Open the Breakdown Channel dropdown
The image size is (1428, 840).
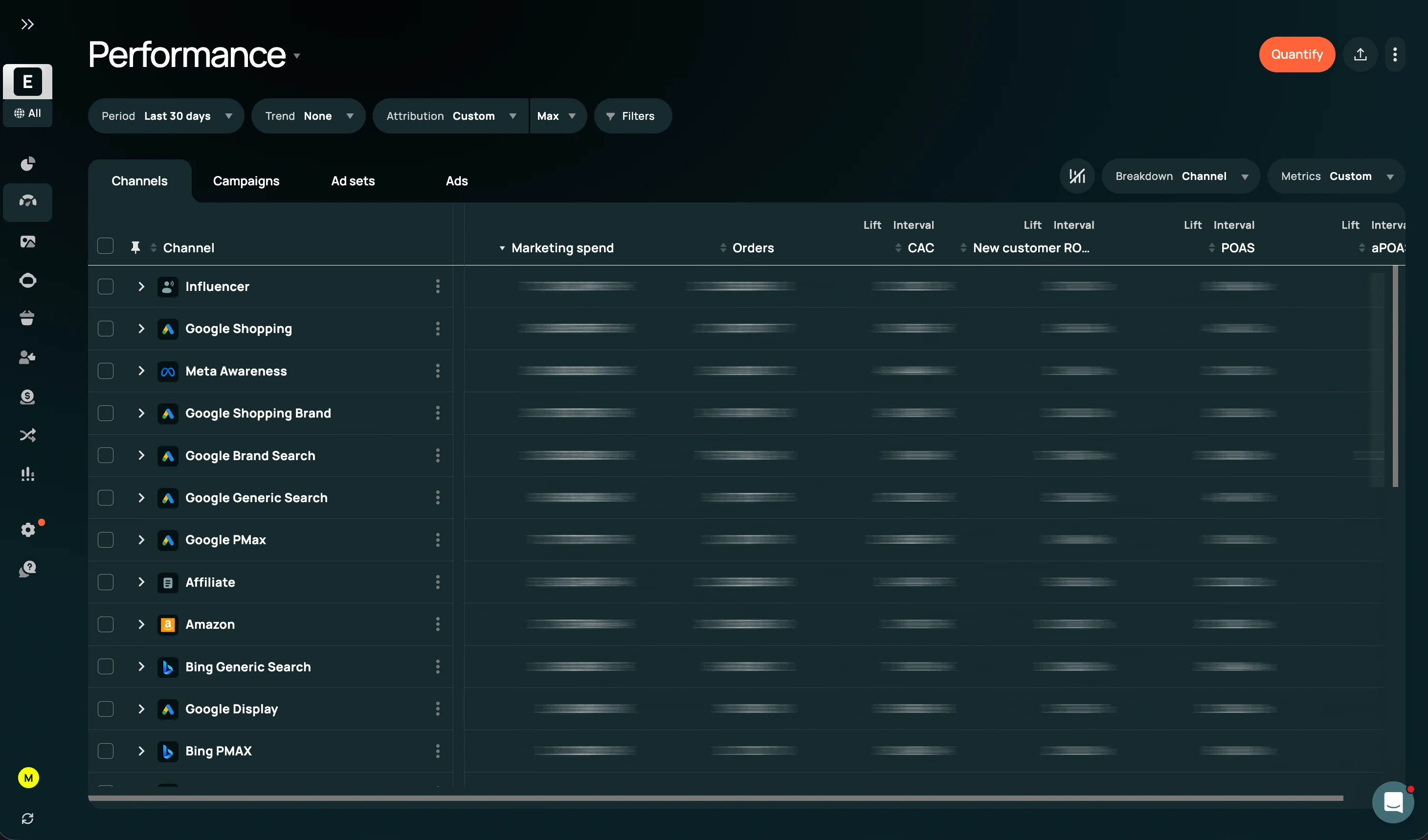[x=1181, y=176]
